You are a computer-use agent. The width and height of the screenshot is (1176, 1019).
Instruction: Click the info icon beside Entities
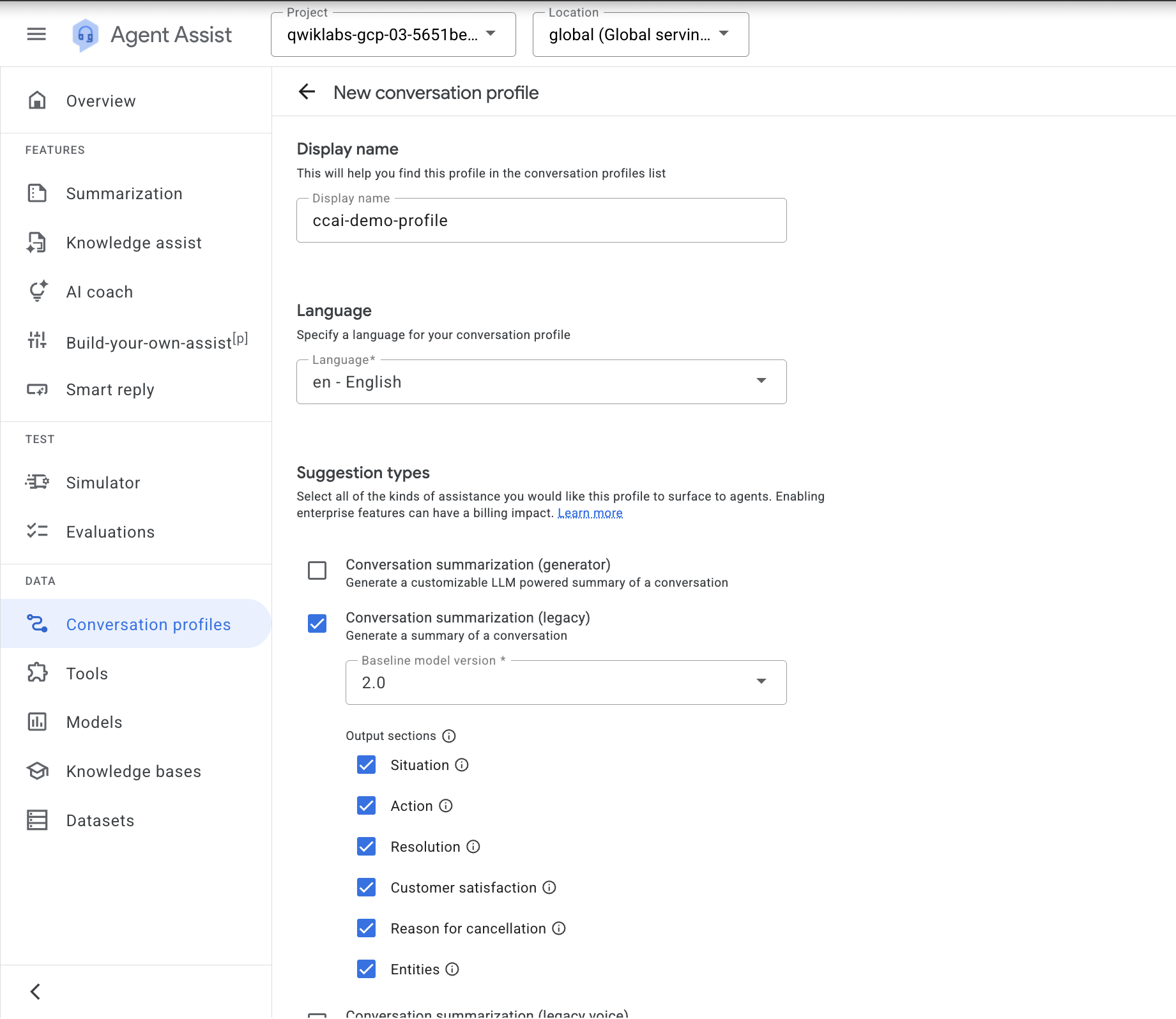click(x=452, y=969)
